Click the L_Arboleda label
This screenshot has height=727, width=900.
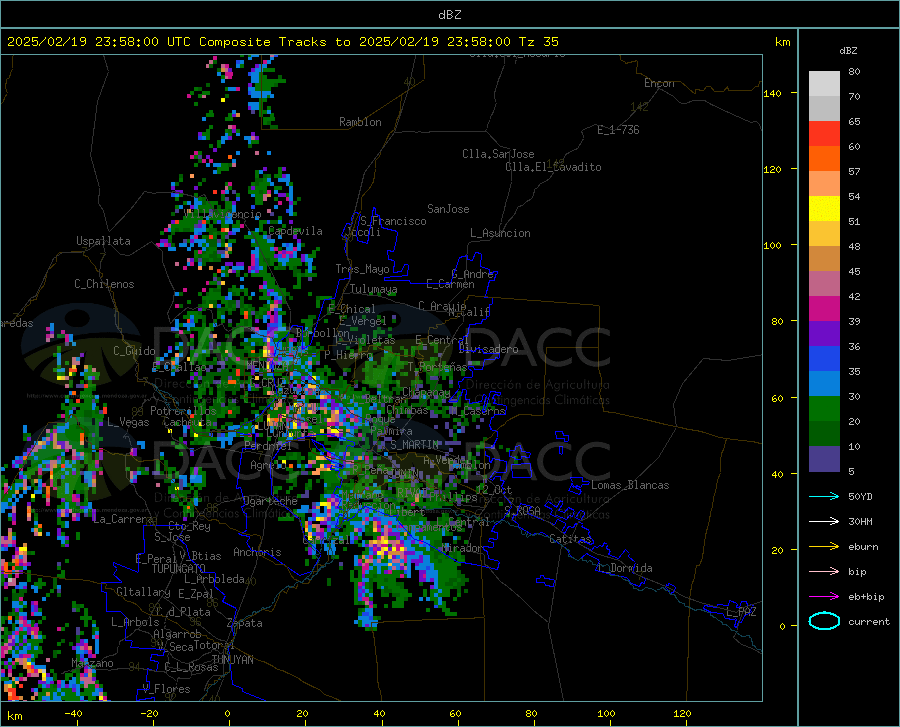click(215, 580)
